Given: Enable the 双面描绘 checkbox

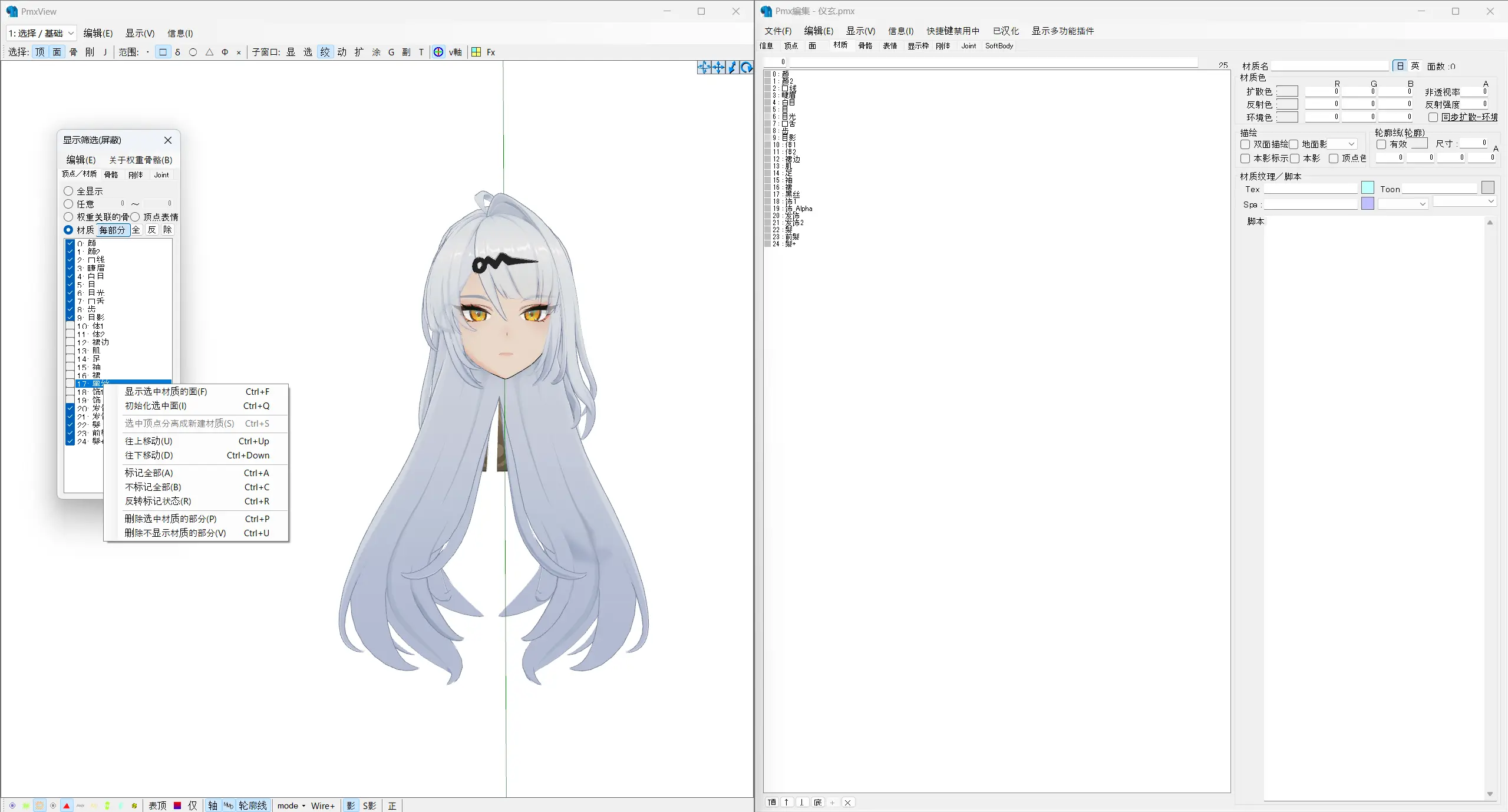Looking at the screenshot, I should coord(1245,144).
